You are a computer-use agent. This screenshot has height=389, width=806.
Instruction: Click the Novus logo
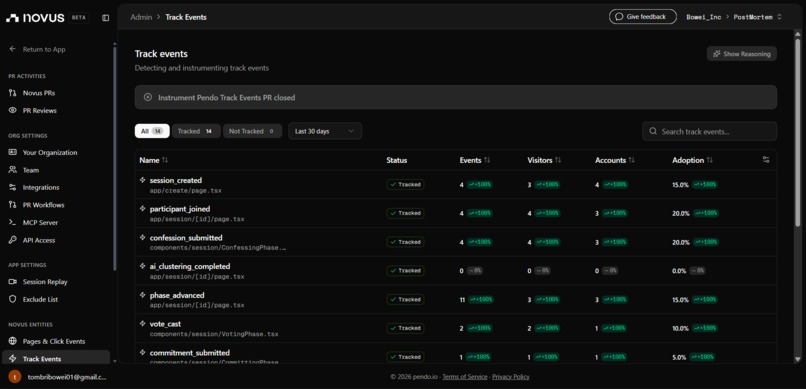click(x=35, y=17)
